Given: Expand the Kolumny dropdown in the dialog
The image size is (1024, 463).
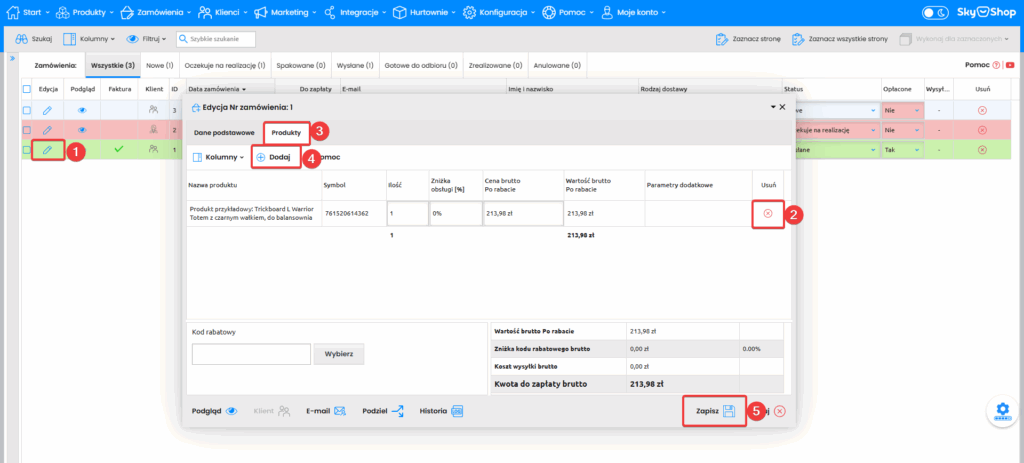Looking at the screenshot, I should click(x=217, y=157).
